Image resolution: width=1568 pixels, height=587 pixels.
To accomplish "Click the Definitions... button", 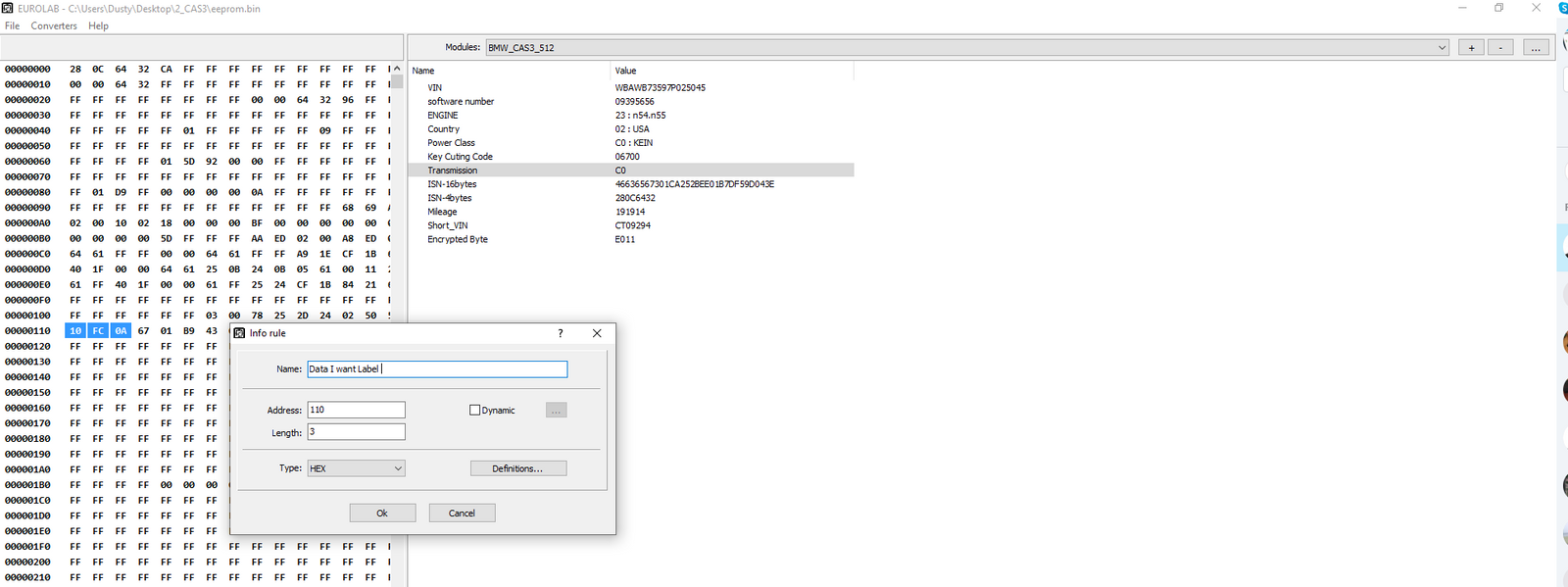I will pos(518,468).
